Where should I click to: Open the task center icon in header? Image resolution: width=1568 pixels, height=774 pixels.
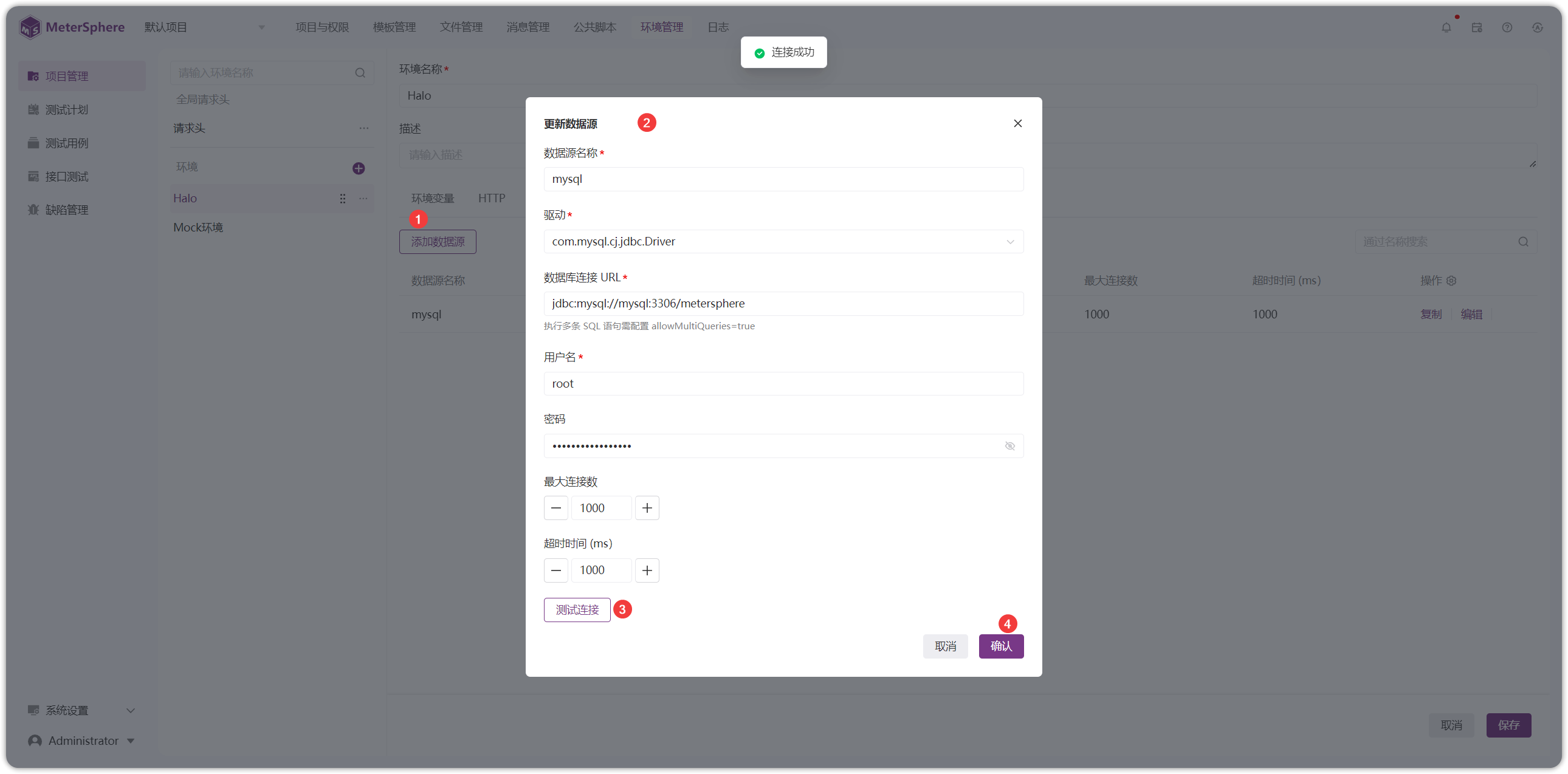1477,27
